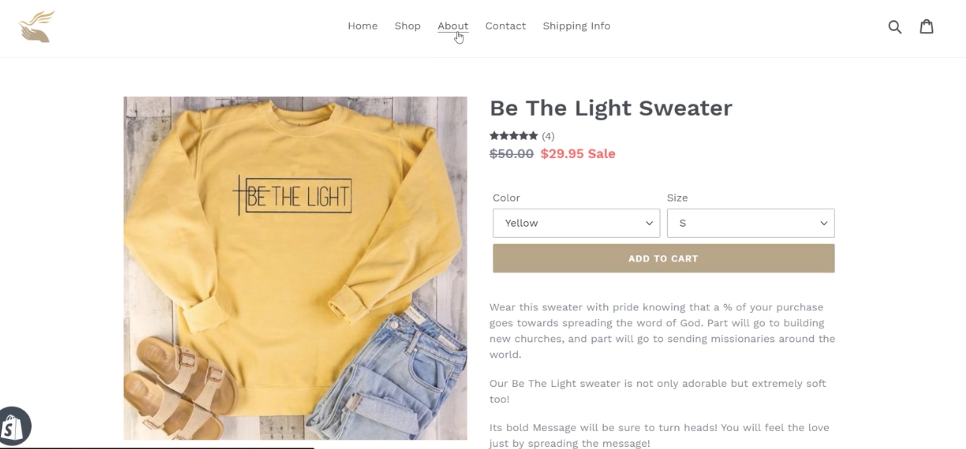Open the Size dropdown showing S
This screenshot has width=966, height=449.
(750, 223)
